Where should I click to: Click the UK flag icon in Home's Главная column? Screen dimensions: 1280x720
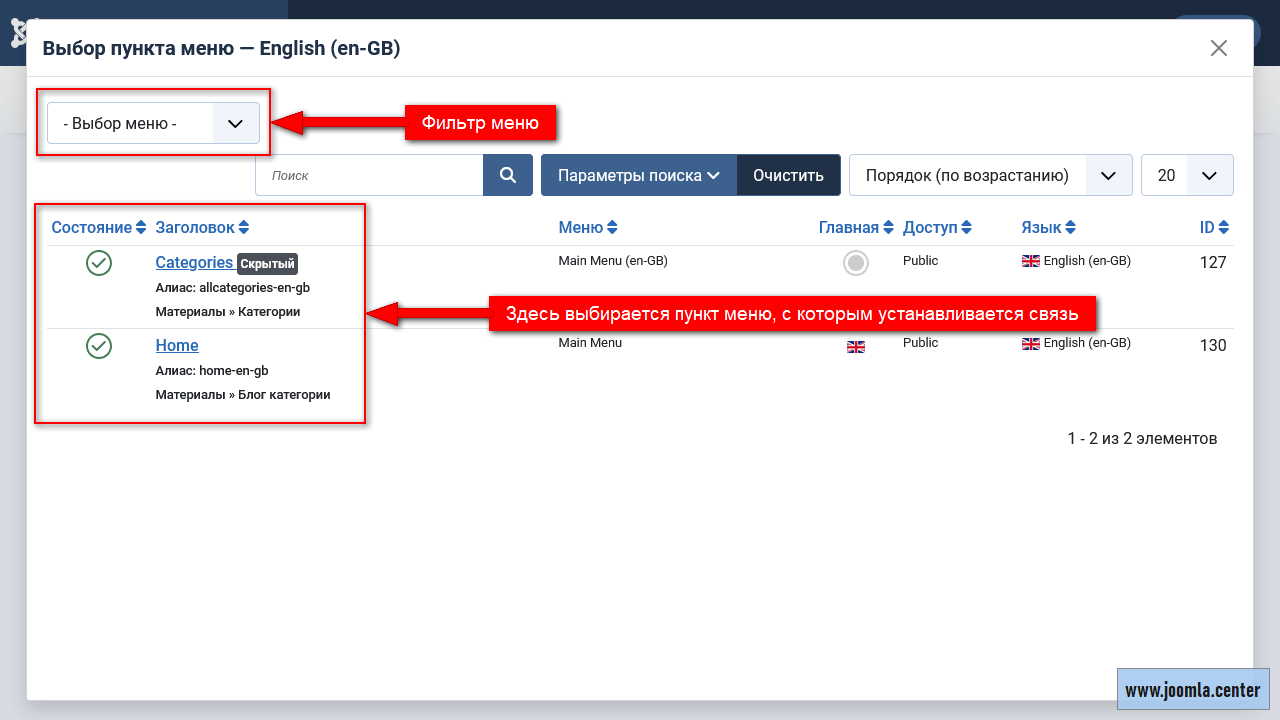coord(856,347)
